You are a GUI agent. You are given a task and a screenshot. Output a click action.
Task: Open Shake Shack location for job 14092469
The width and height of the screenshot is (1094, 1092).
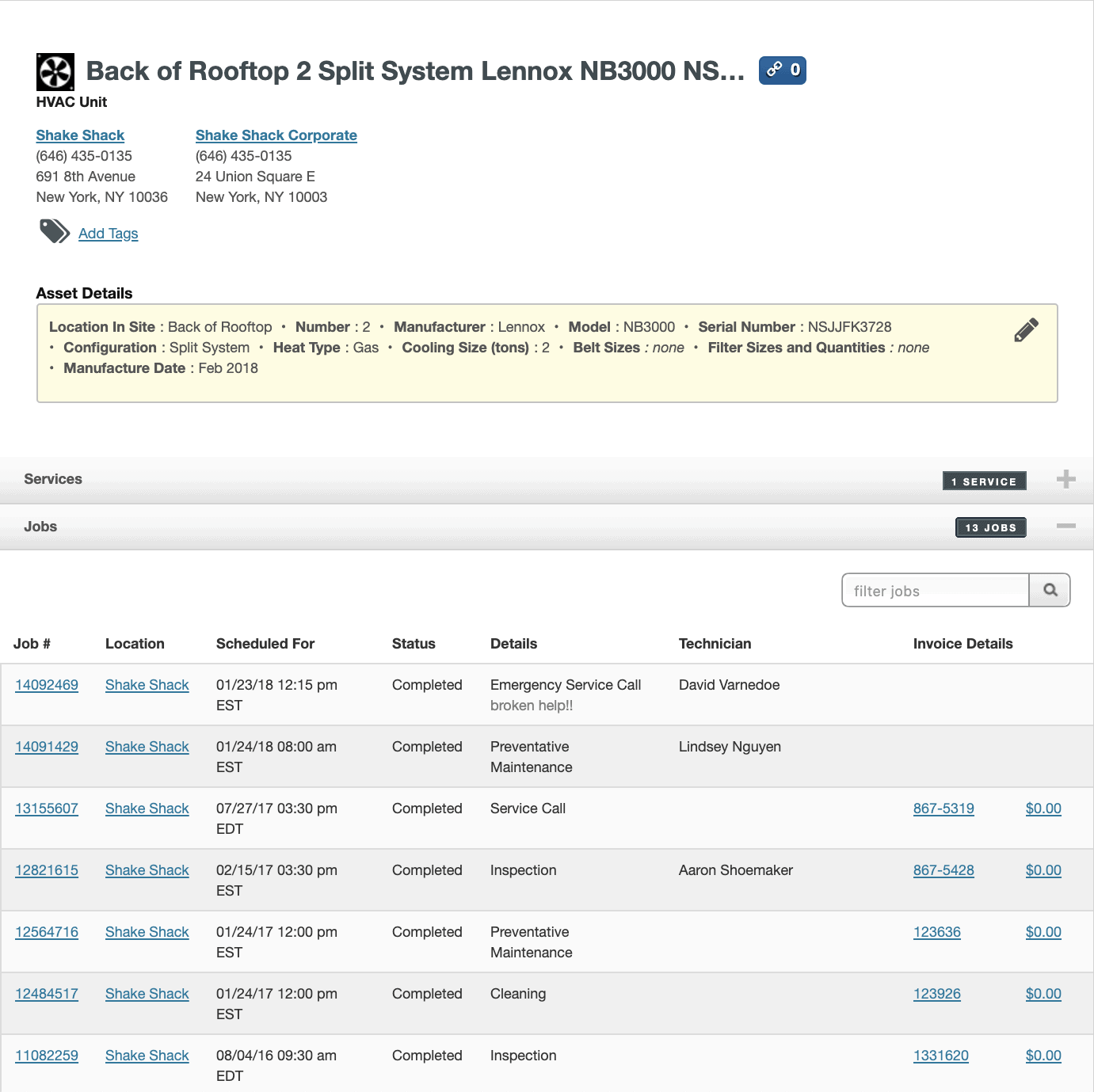147,685
